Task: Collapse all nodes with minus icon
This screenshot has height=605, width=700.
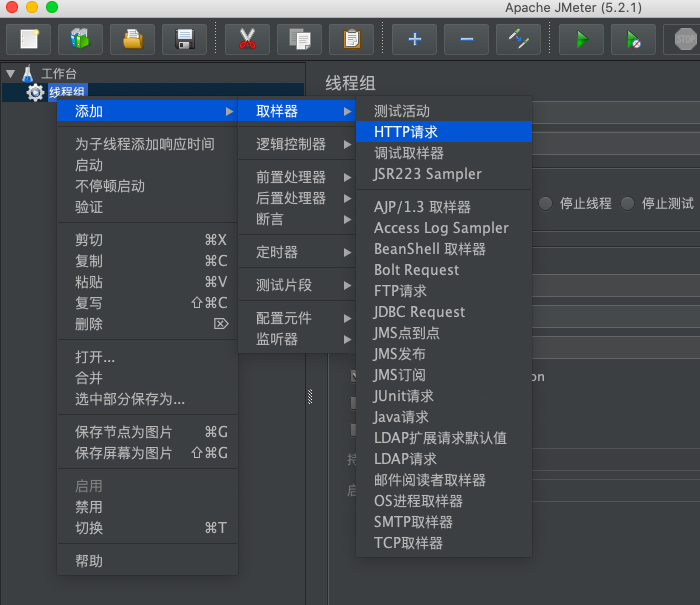Action: (467, 40)
